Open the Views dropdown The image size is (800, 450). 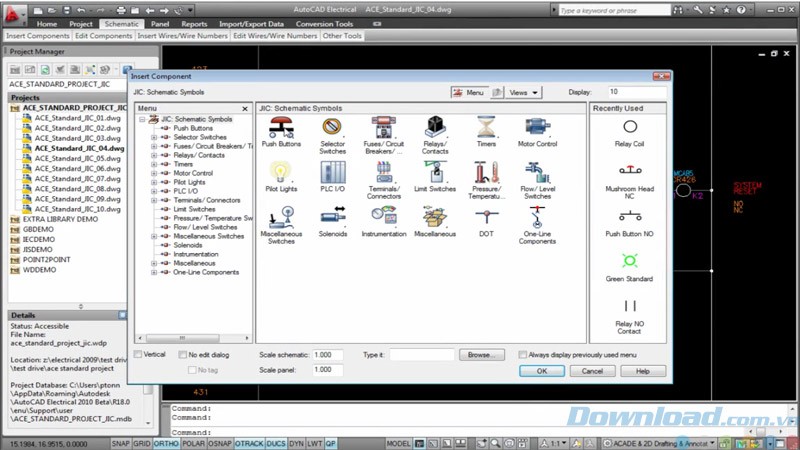pos(524,92)
